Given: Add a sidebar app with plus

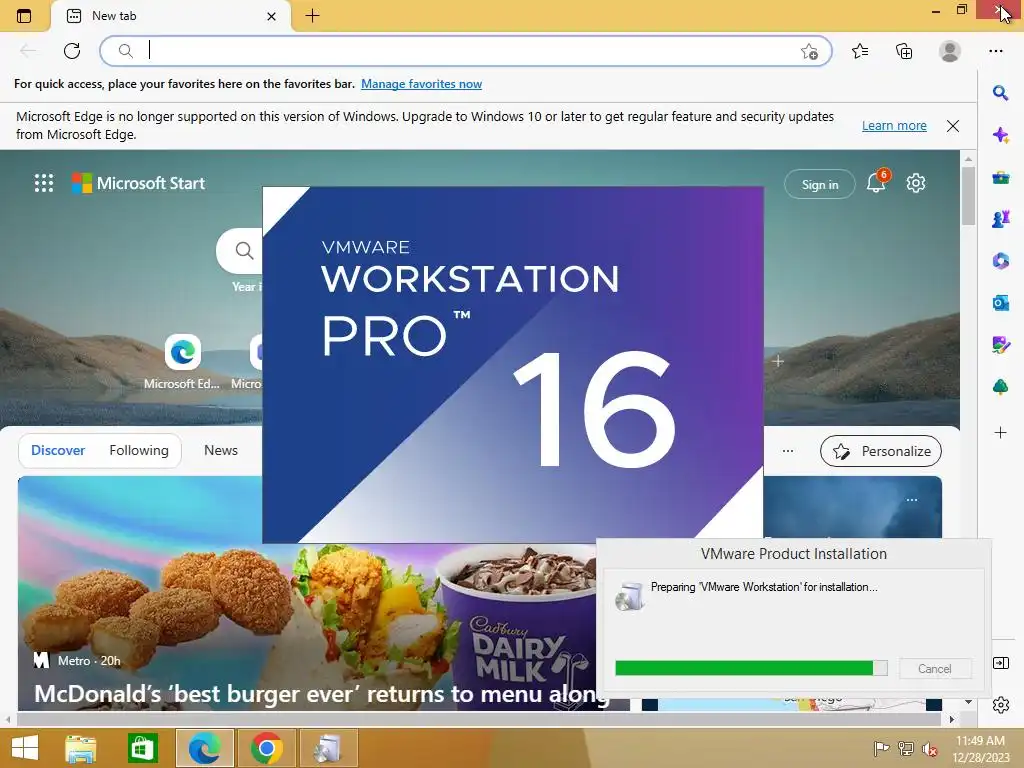Looking at the screenshot, I should (x=1000, y=432).
